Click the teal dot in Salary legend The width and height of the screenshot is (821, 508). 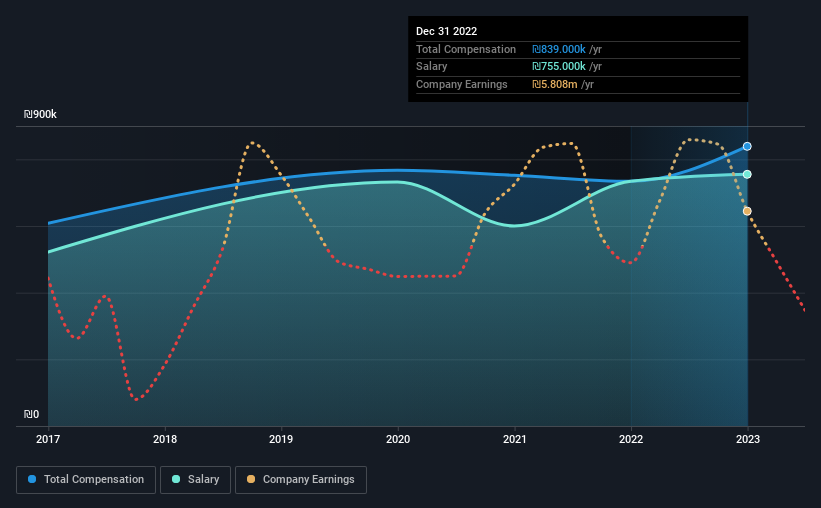[x=176, y=479]
